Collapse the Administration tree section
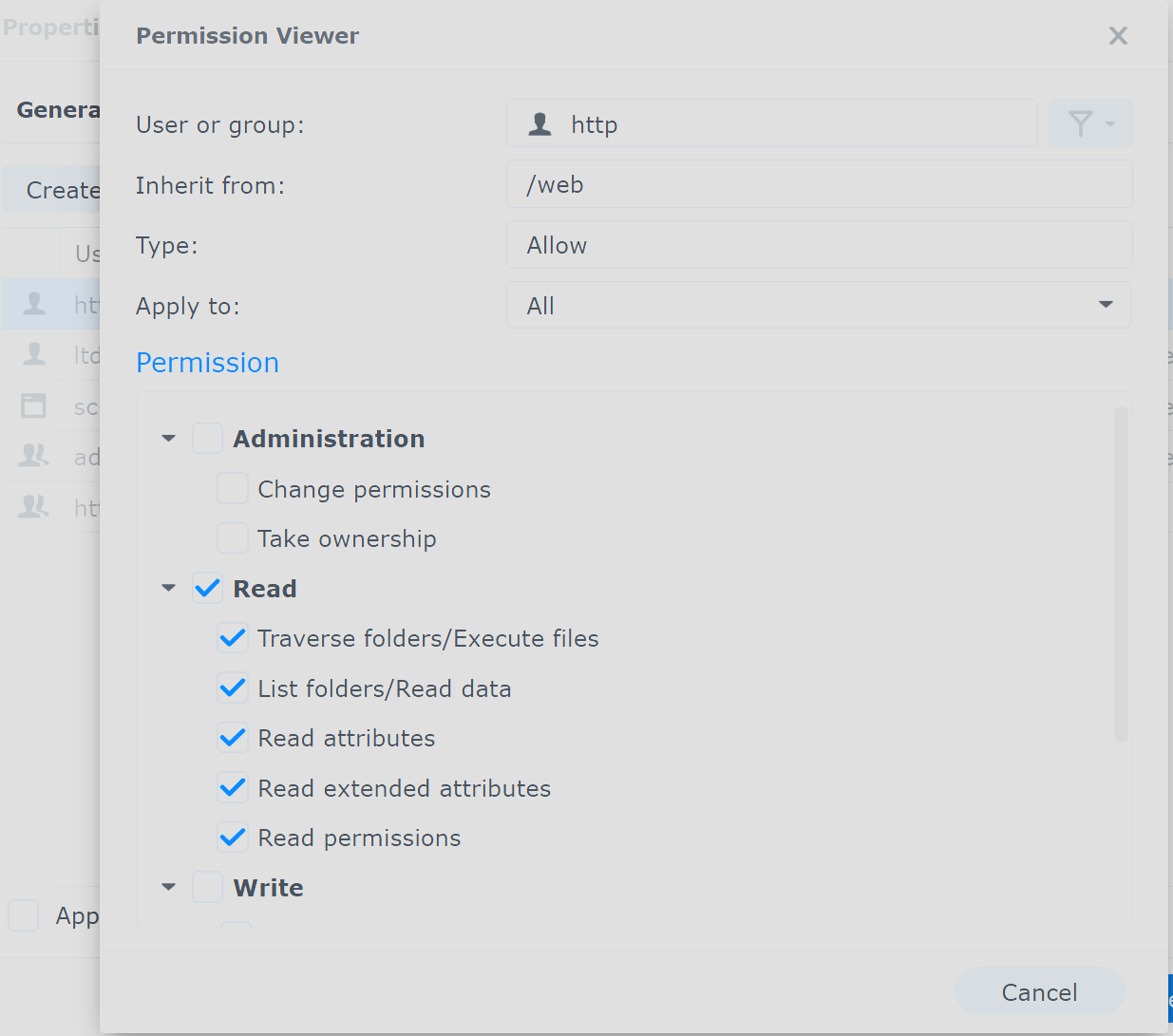 coord(169,439)
